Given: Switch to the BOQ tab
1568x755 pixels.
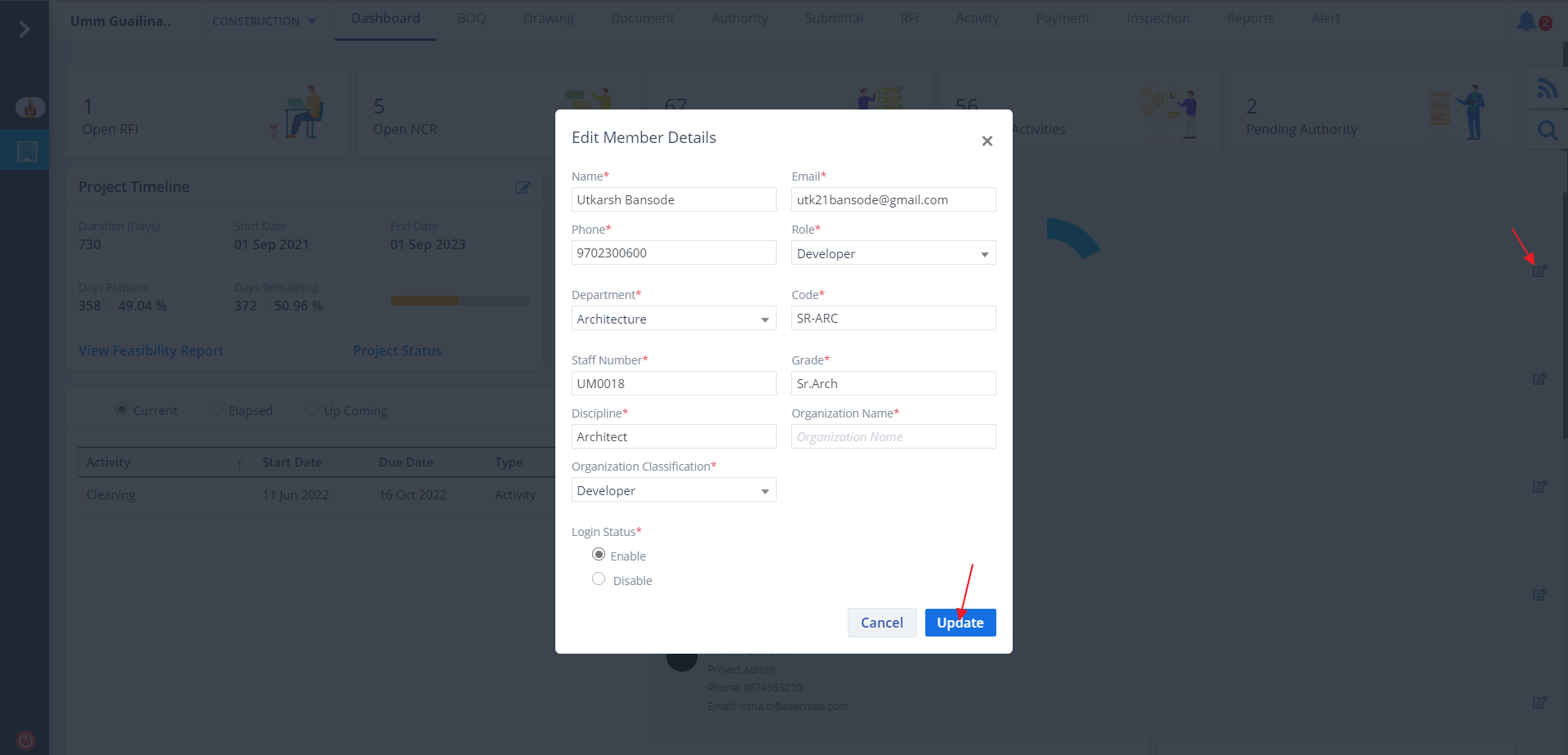Looking at the screenshot, I should click(x=471, y=18).
